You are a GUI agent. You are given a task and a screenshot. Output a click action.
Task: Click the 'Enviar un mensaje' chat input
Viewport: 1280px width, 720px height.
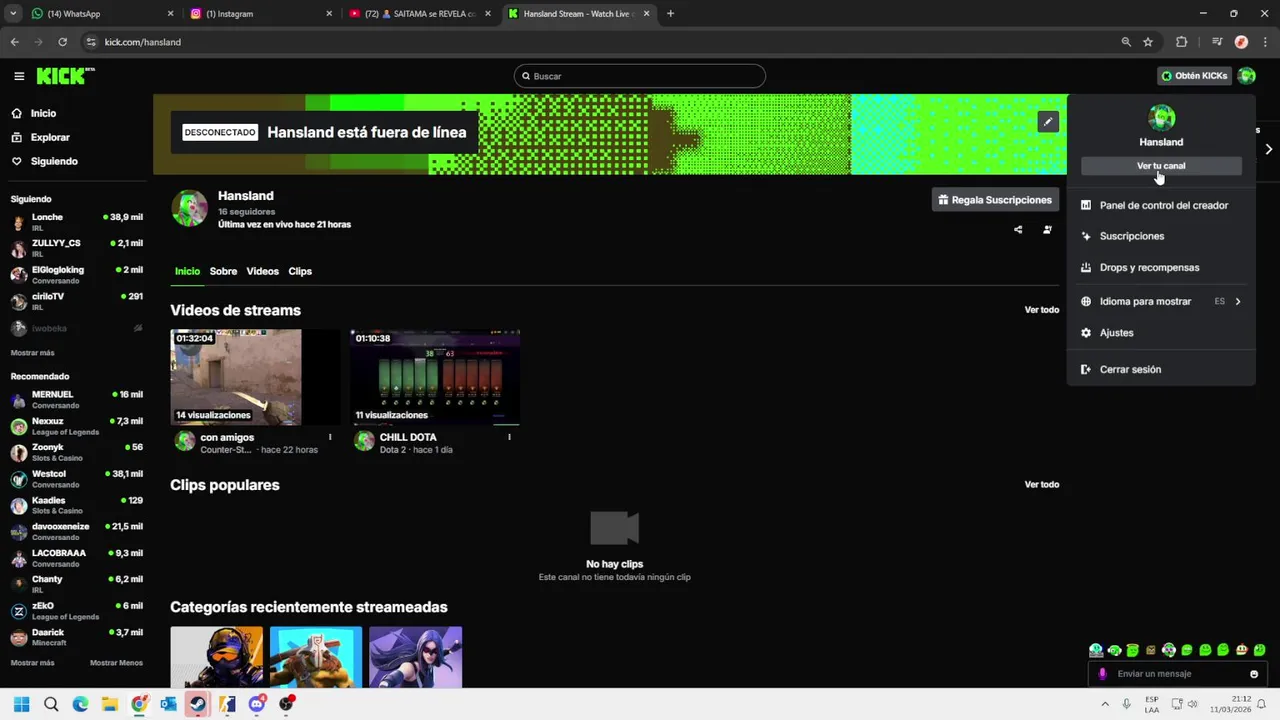(x=1175, y=674)
